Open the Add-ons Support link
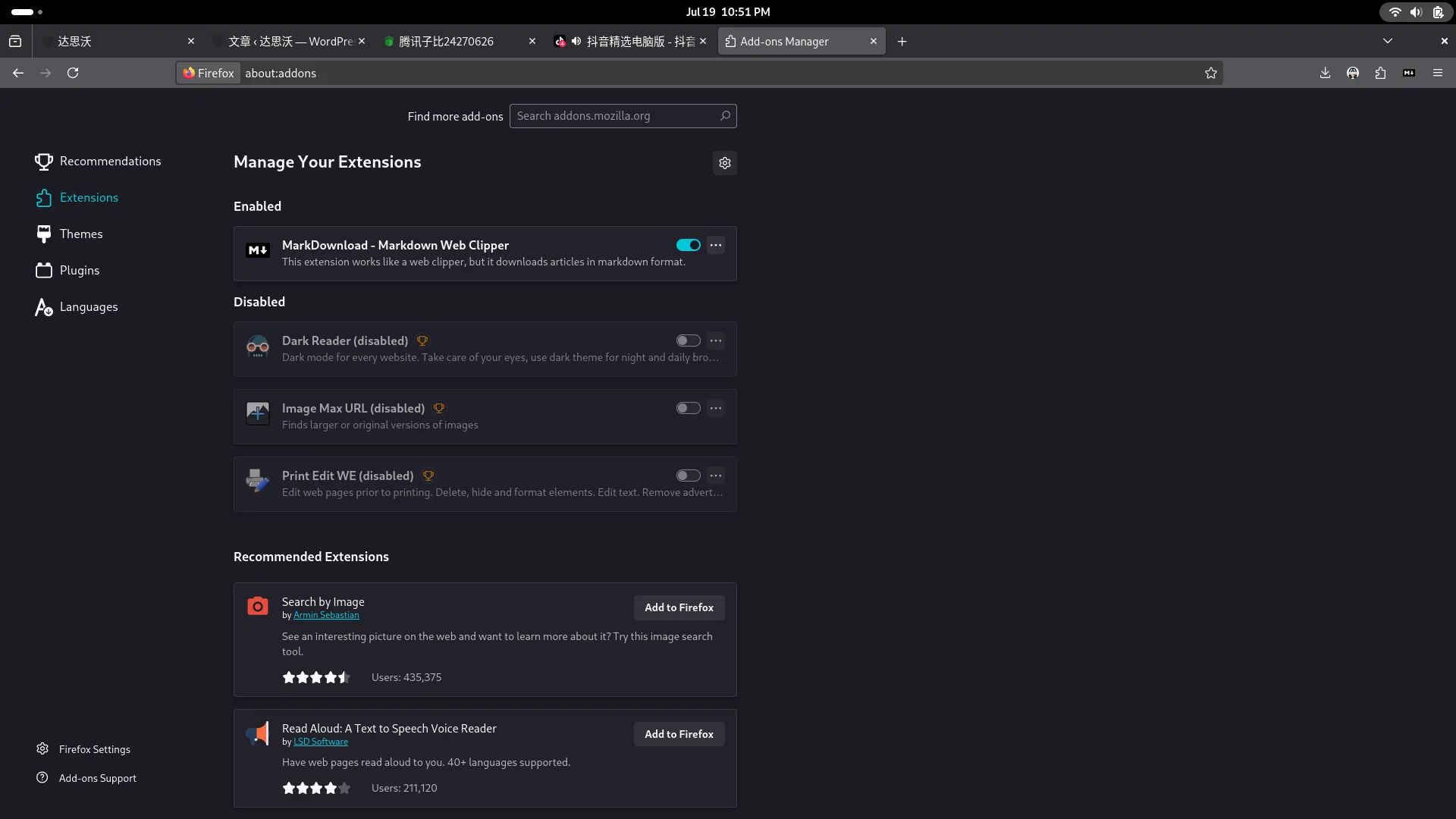Viewport: 1456px width, 819px height. (x=86, y=778)
